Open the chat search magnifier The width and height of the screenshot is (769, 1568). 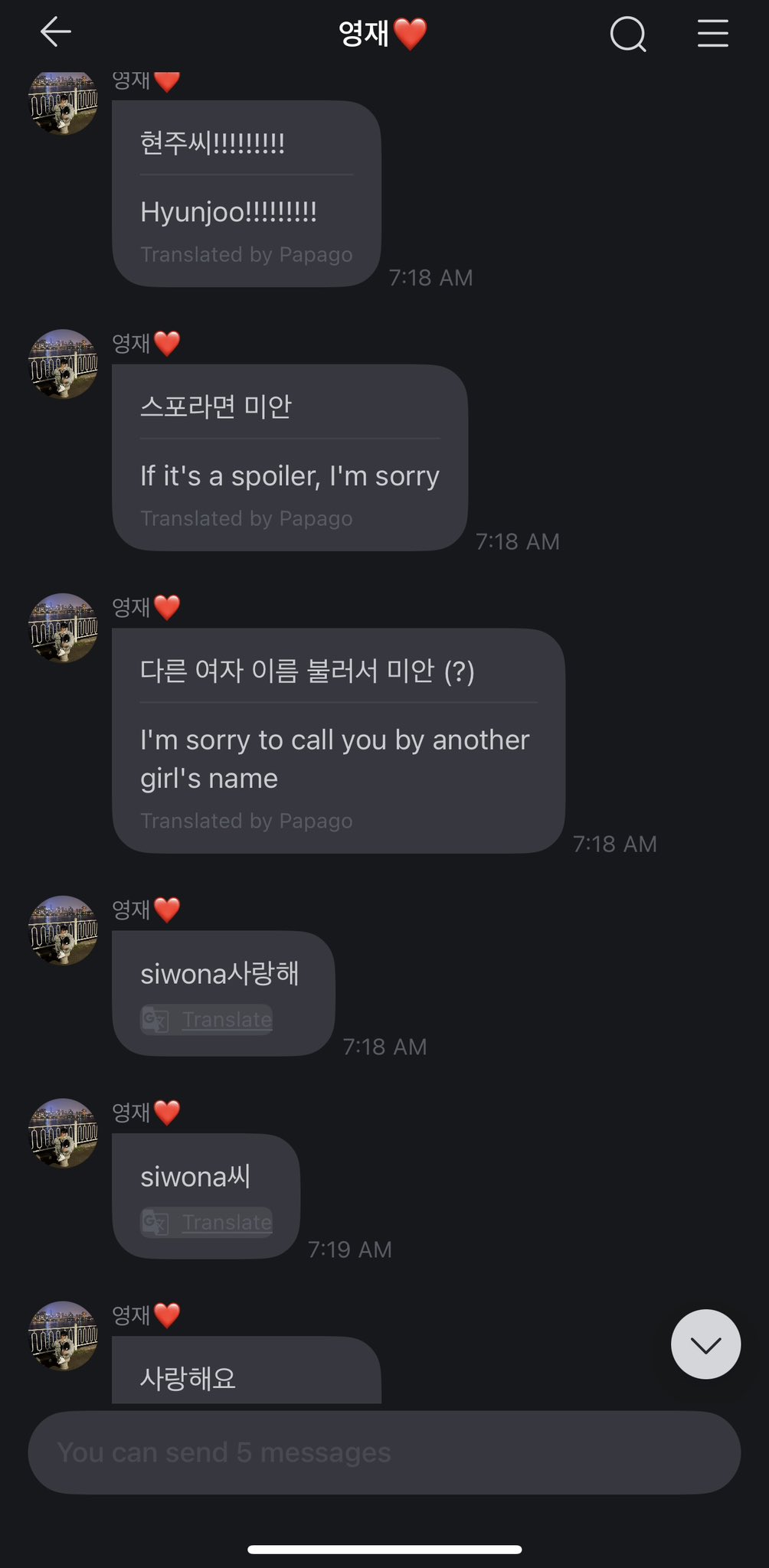pos(628,34)
